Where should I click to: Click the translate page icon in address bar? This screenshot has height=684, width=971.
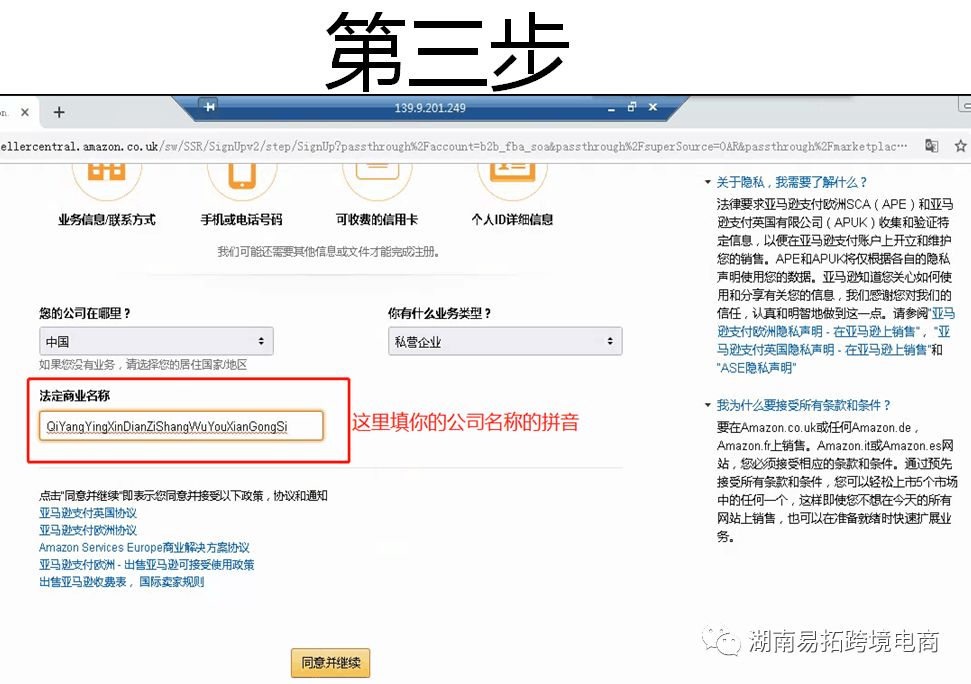[931, 145]
